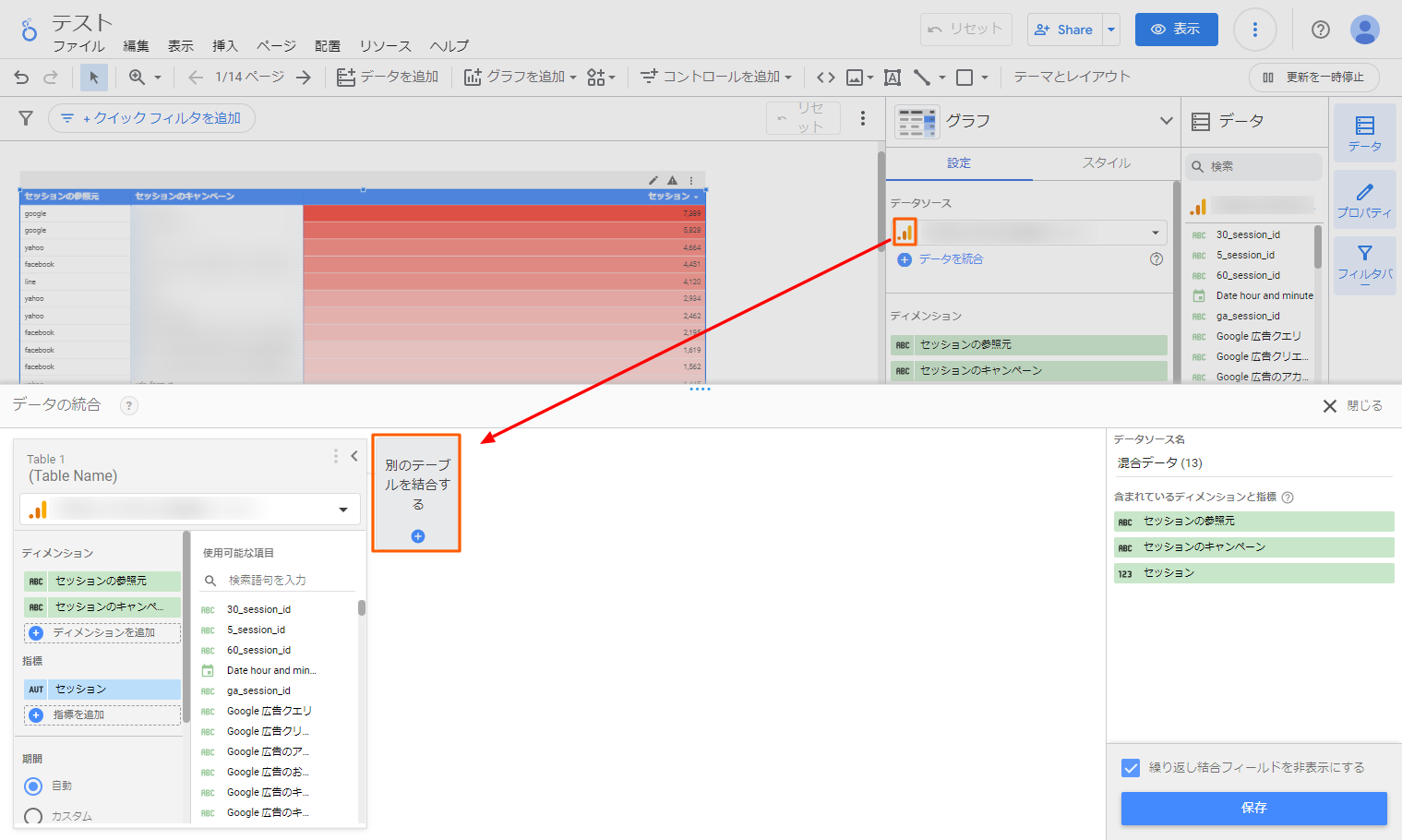Image resolution: width=1402 pixels, height=840 pixels.
Task: Open the shape tool dropdown arrow
Action: point(985,78)
